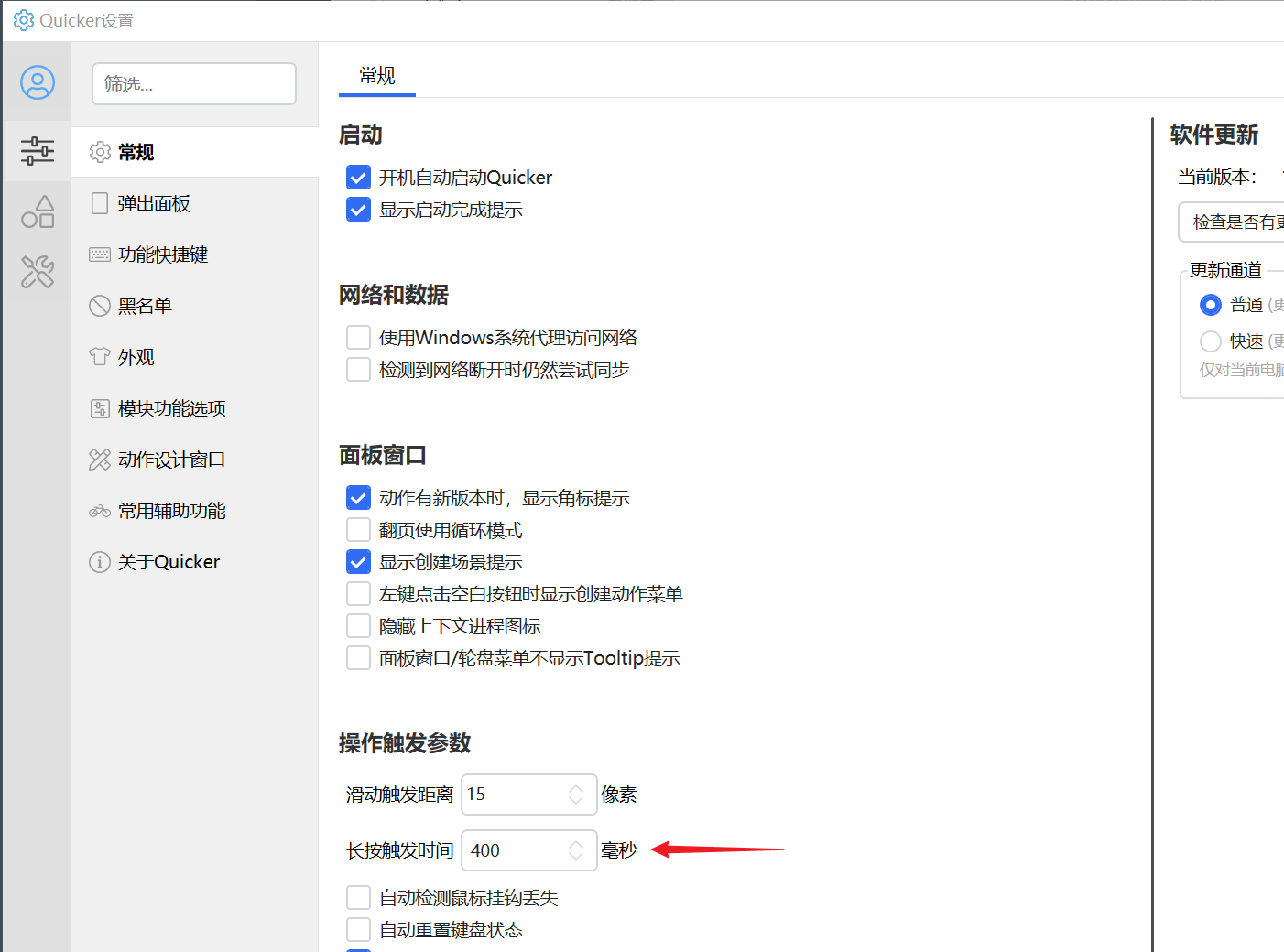Select the settings sliders icon in the sidebar
1284x952 pixels.
38,151
